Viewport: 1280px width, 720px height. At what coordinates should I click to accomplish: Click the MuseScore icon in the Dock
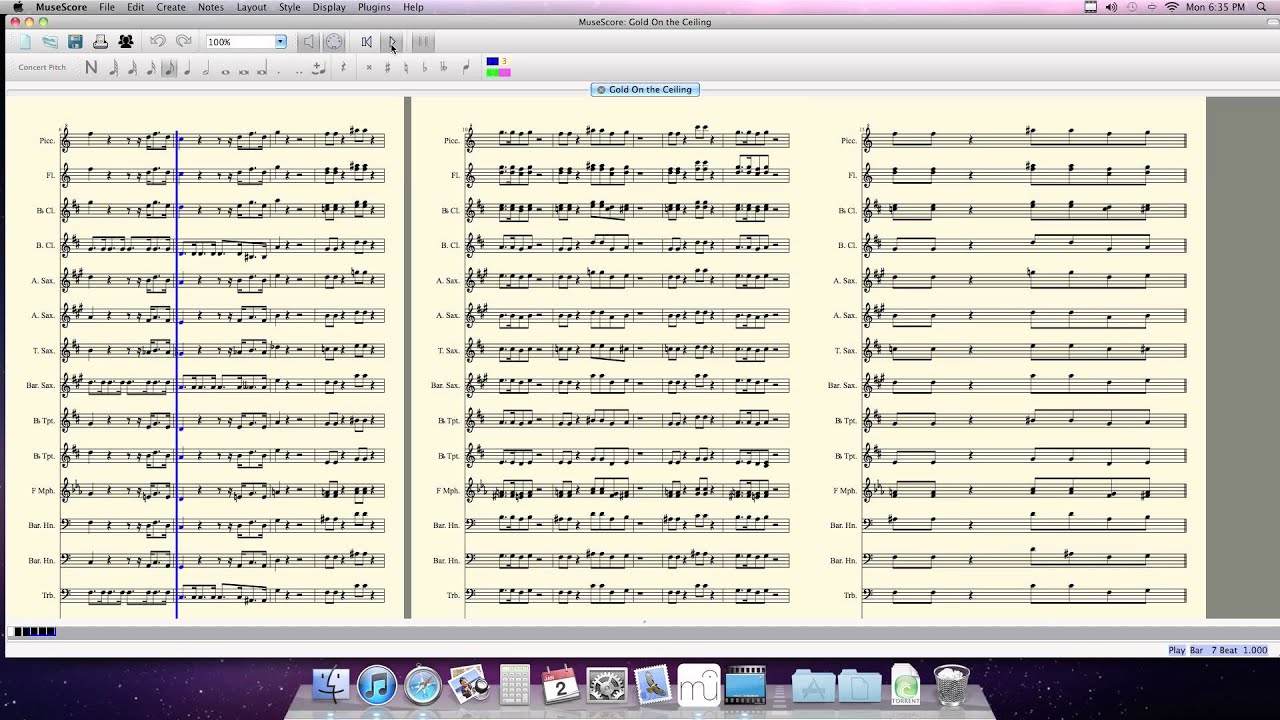(x=699, y=686)
